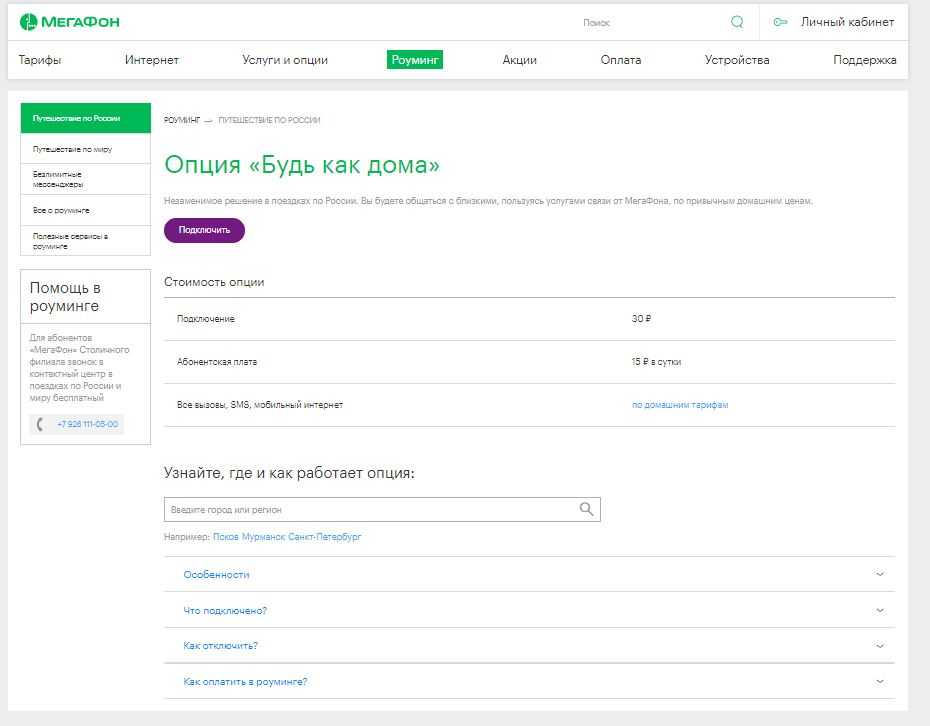Open the Услуги и опции menu
Viewport: 930px width, 726px height.
[x=284, y=60]
